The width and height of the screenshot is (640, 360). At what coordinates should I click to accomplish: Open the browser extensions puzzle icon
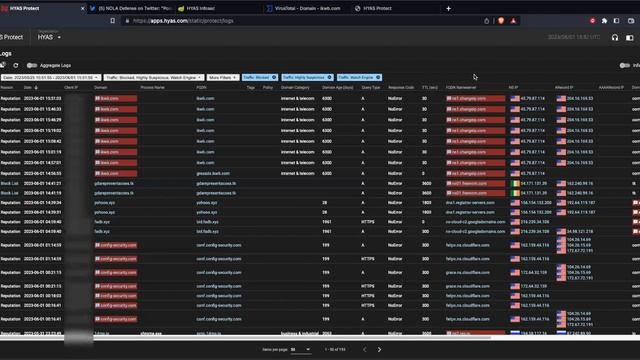coord(604,21)
